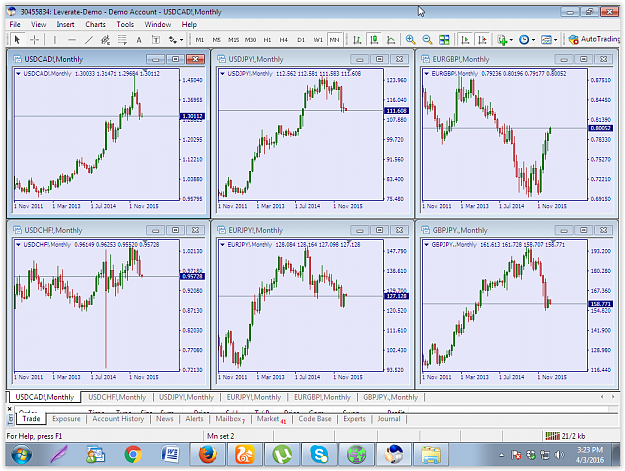Click the 1.30112 price label on USDCAD
625x471 pixels.
click(x=192, y=116)
